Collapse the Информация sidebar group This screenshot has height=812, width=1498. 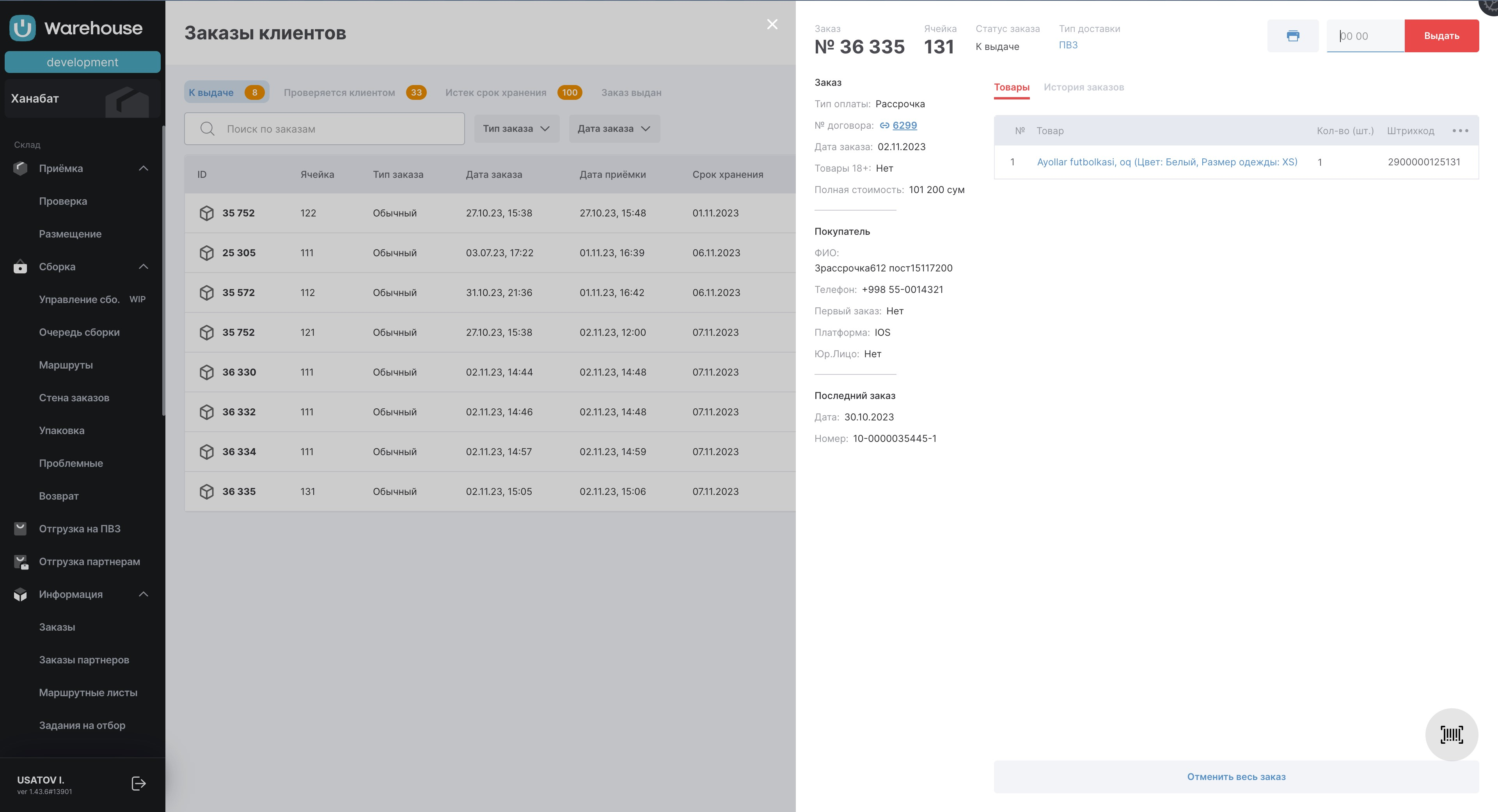[144, 594]
